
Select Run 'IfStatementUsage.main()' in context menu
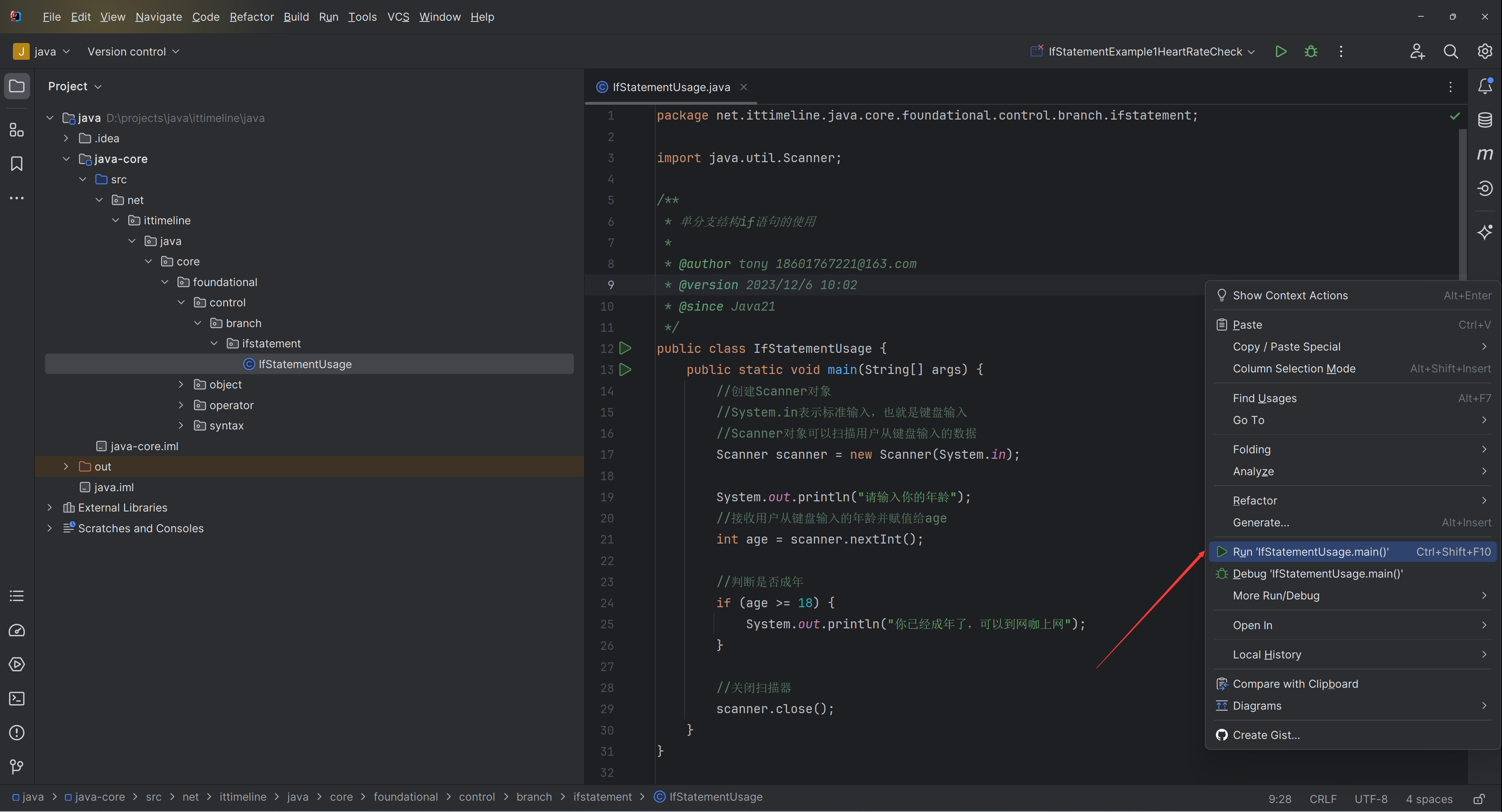point(1353,551)
